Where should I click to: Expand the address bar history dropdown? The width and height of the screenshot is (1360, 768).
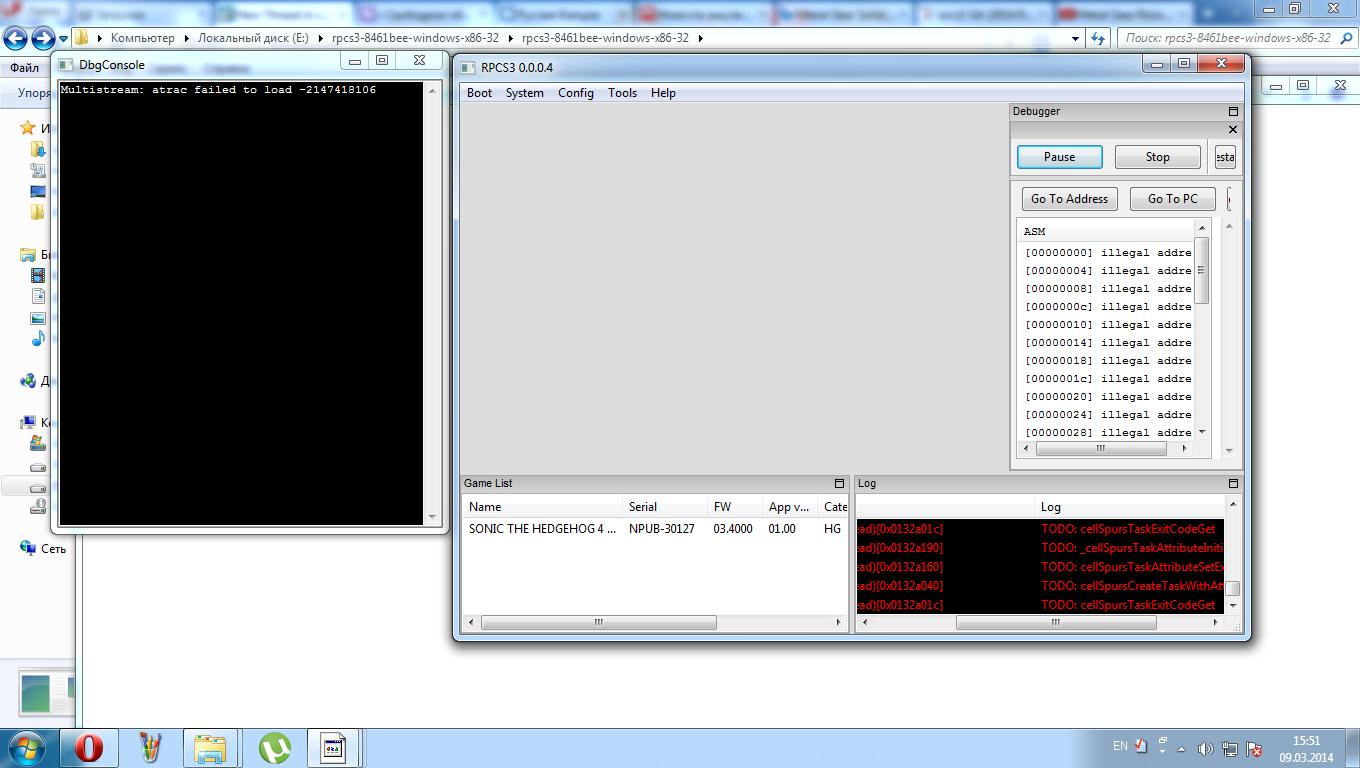point(1076,38)
